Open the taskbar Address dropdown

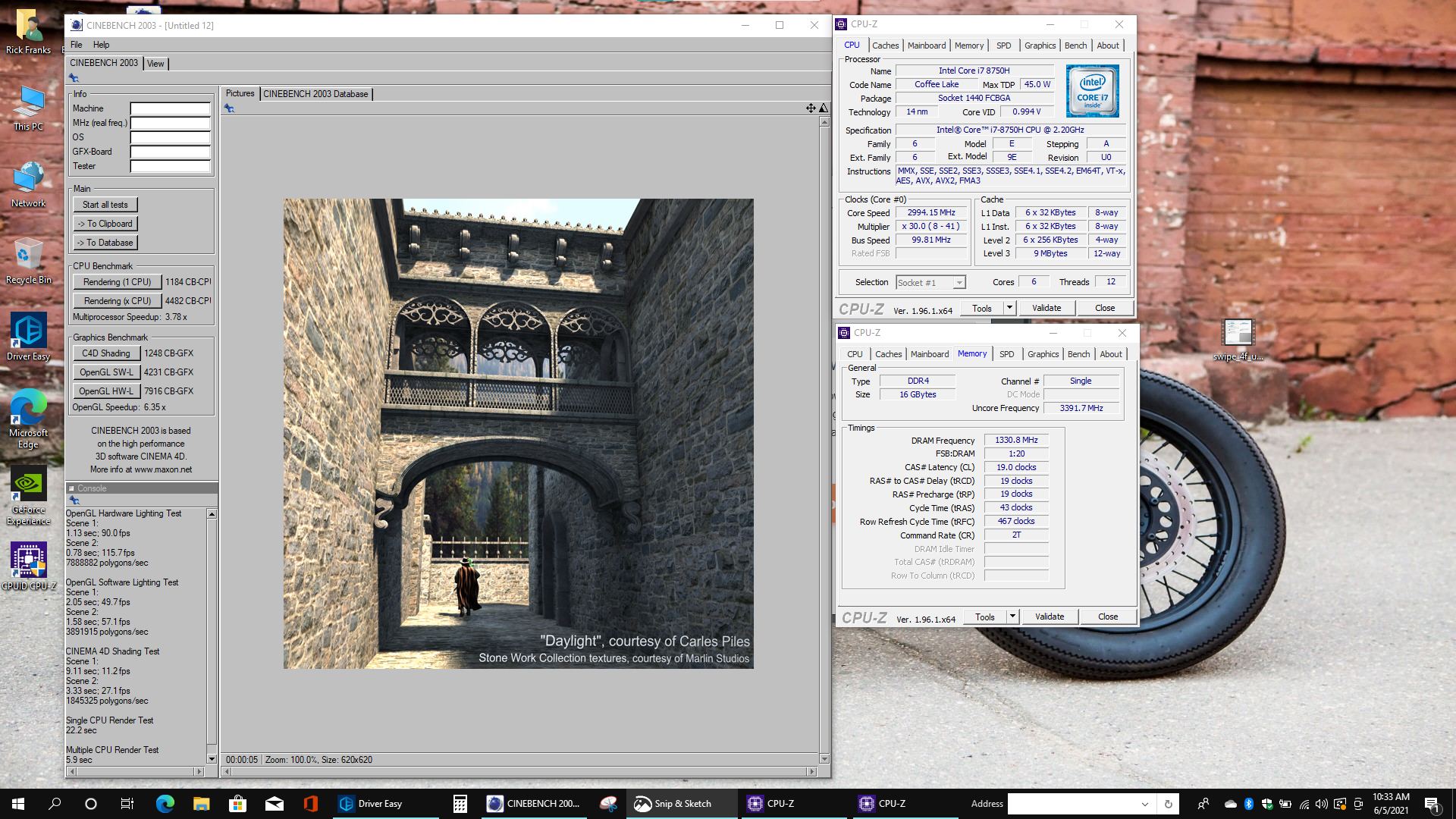(1144, 804)
